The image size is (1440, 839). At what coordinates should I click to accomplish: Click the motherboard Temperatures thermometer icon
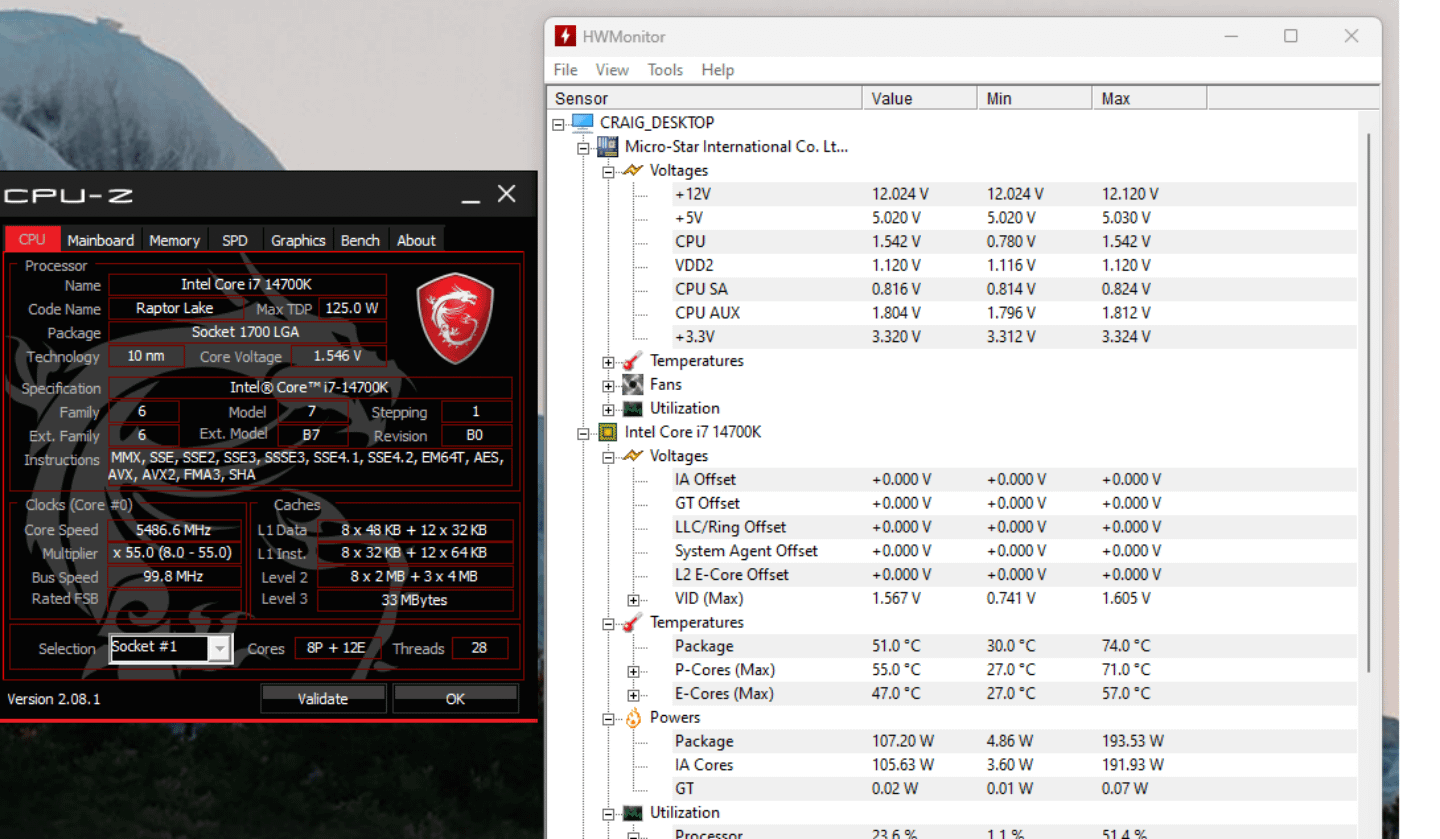pyautogui.click(x=632, y=361)
